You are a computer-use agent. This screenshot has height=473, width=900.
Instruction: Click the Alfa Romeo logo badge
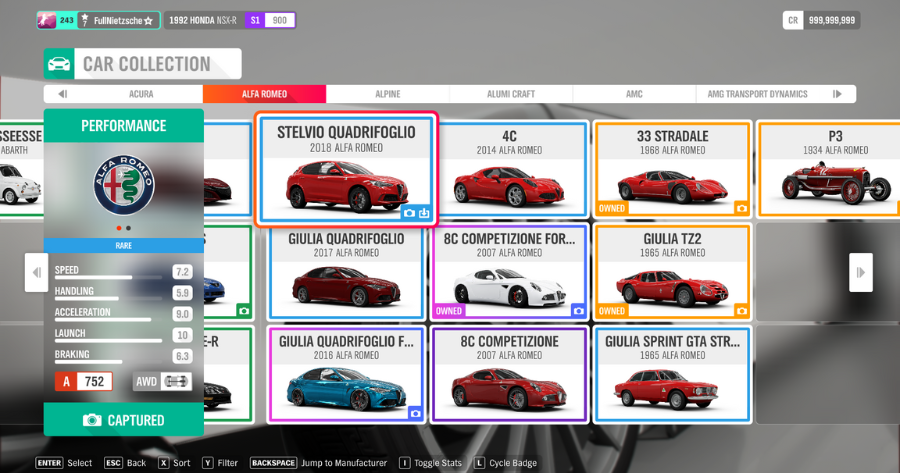(124, 184)
